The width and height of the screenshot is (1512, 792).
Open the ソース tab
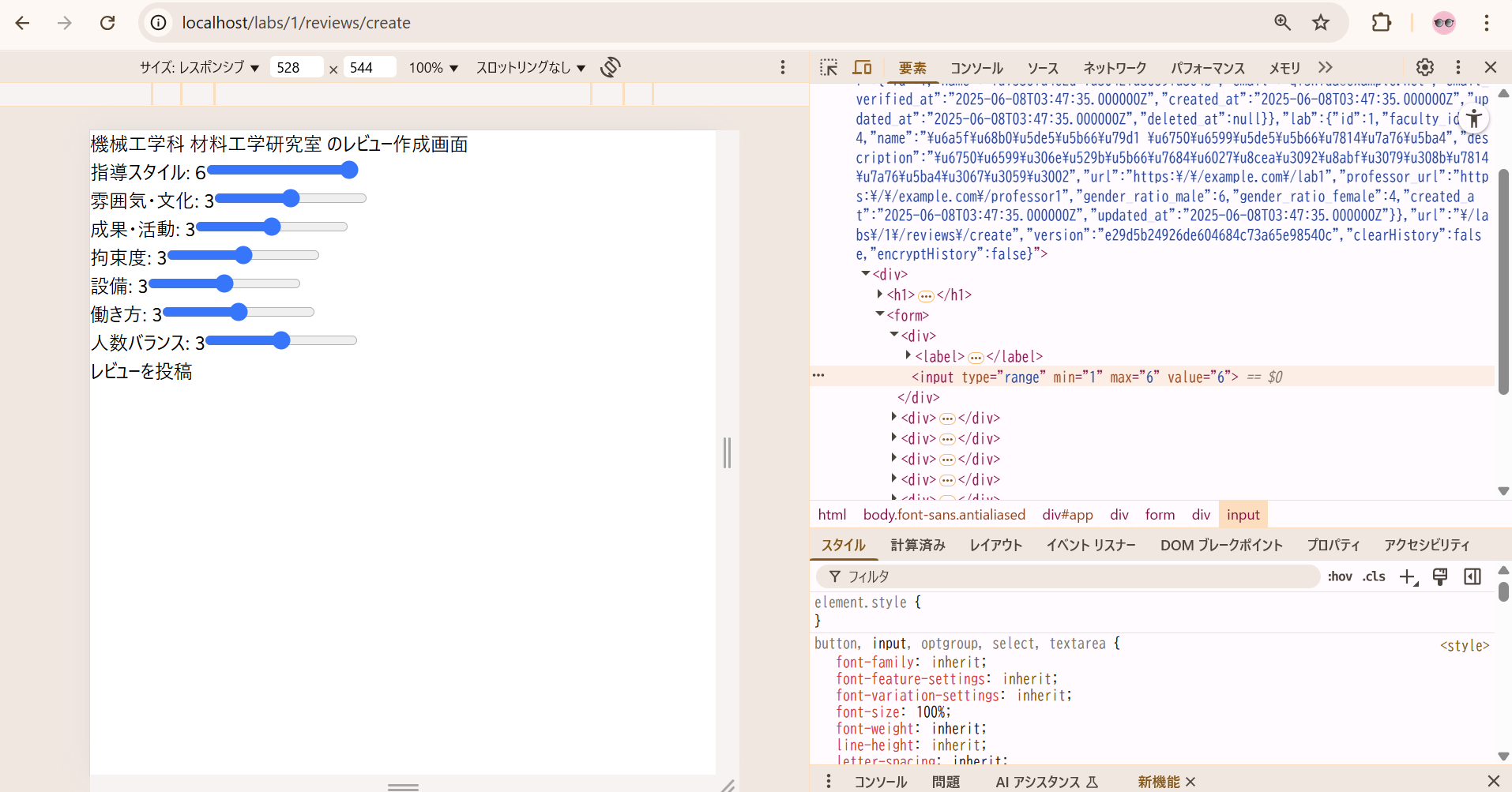click(x=1043, y=68)
